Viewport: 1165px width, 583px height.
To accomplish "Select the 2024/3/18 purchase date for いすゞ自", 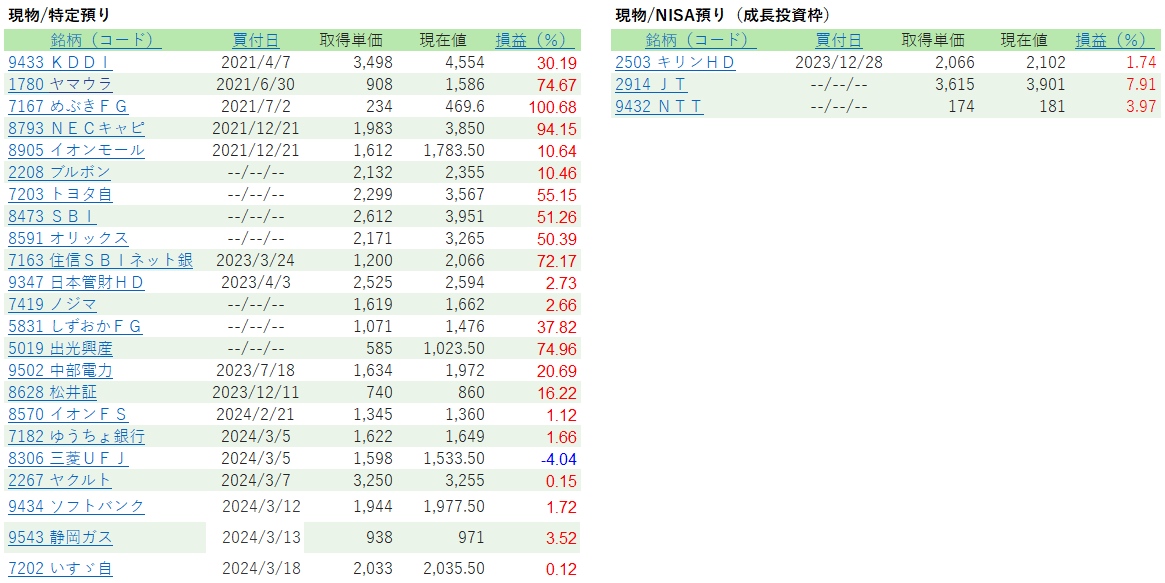I will 262,569.
